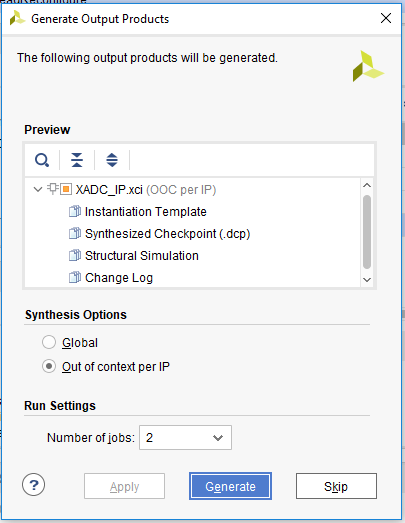Select the Change Log tree item
This screenshot has width=405, height=523.
tap(119, 278)
